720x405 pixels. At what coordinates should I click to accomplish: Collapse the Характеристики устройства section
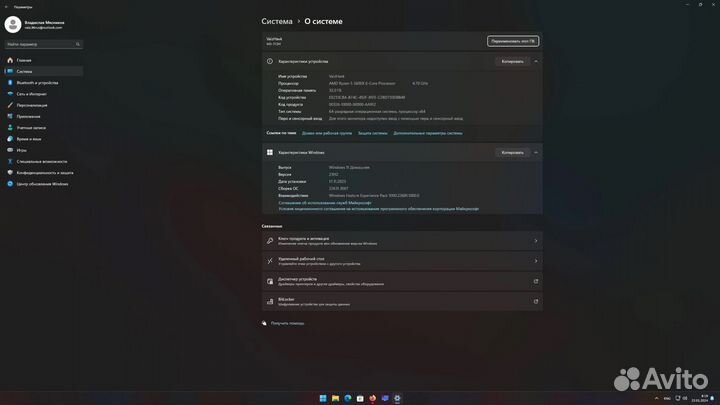(x=537, y=61)
